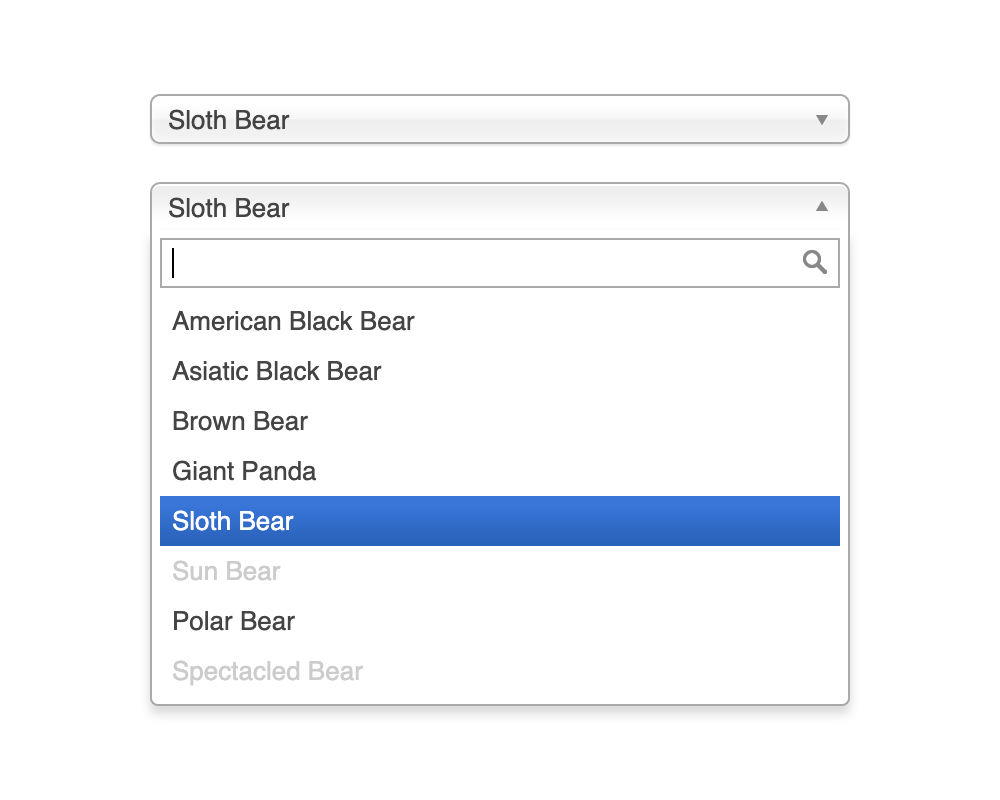Pick the enabled option just above Spectacled Bear
This screenshot has width=1000, height=800.
click(x=233, y=621)
